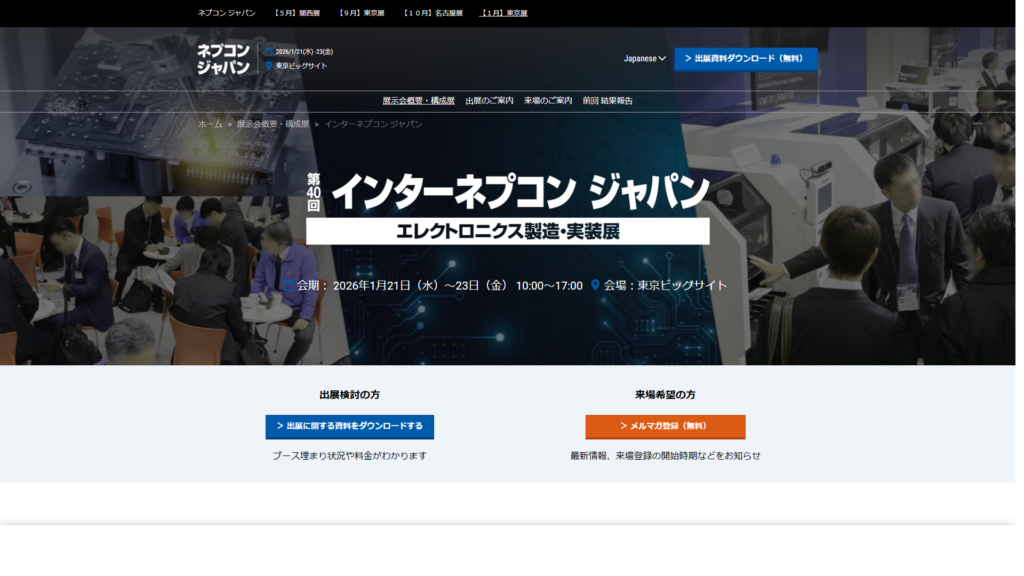Click the インターネプコン ジャパン main title
The width and height of the screenshot is (1024, 576).
coord(520,191)
